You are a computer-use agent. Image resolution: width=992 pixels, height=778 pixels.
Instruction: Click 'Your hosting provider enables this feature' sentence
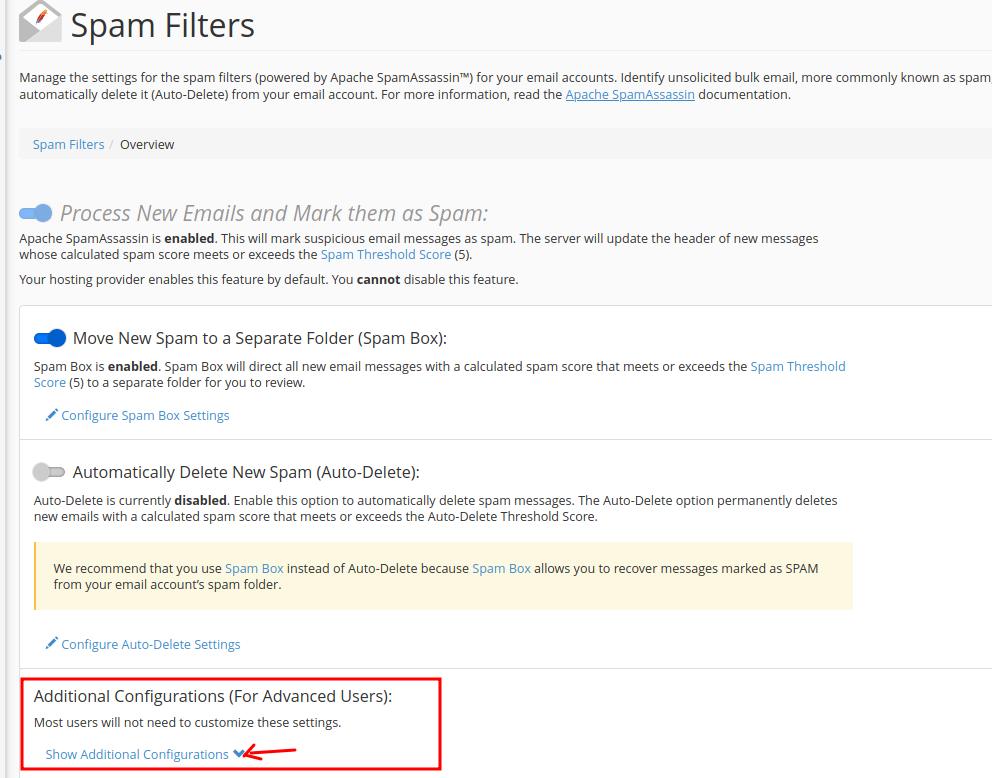(268, 279)
